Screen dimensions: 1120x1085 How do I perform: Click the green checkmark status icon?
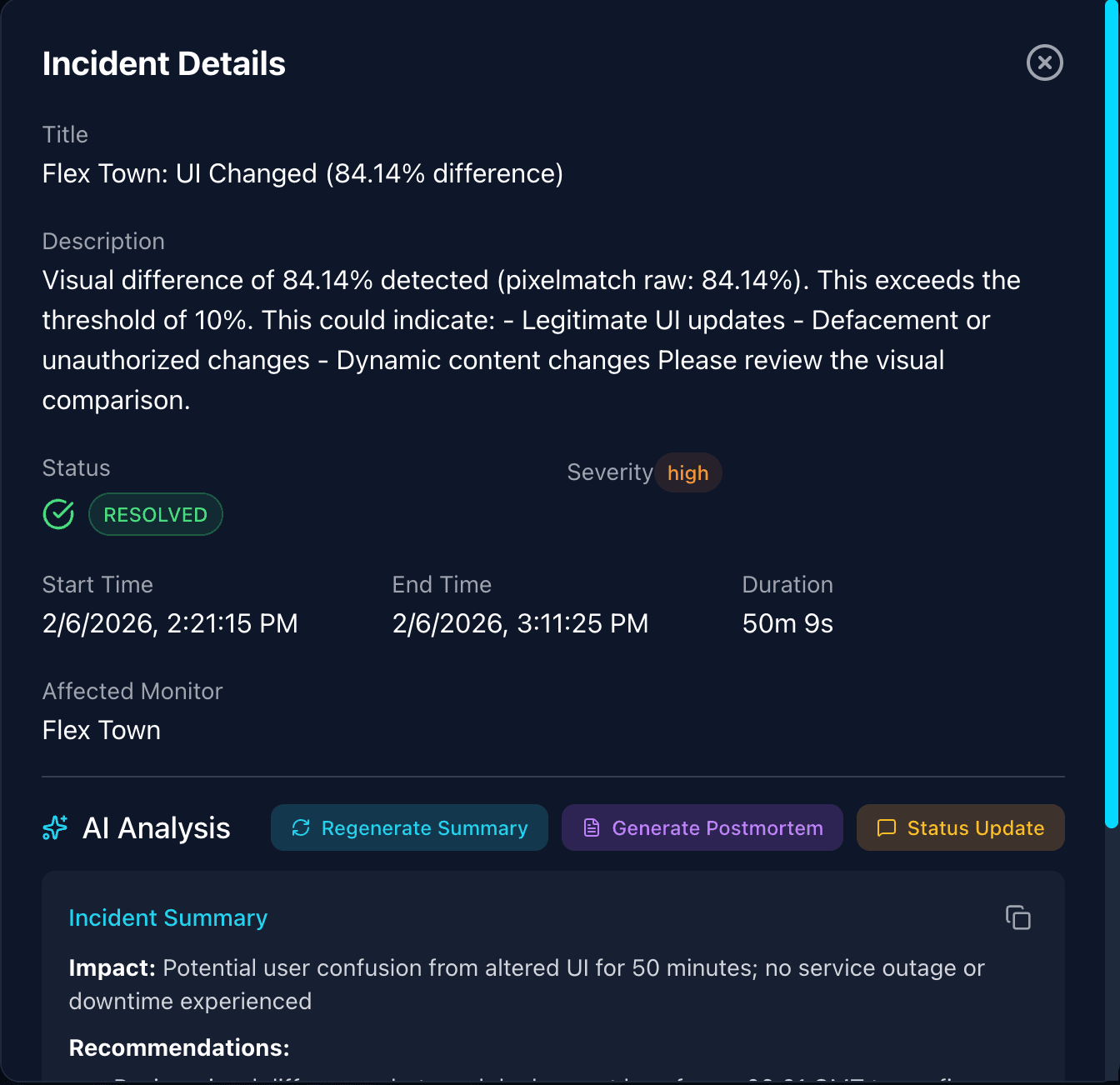coord(57,514)
